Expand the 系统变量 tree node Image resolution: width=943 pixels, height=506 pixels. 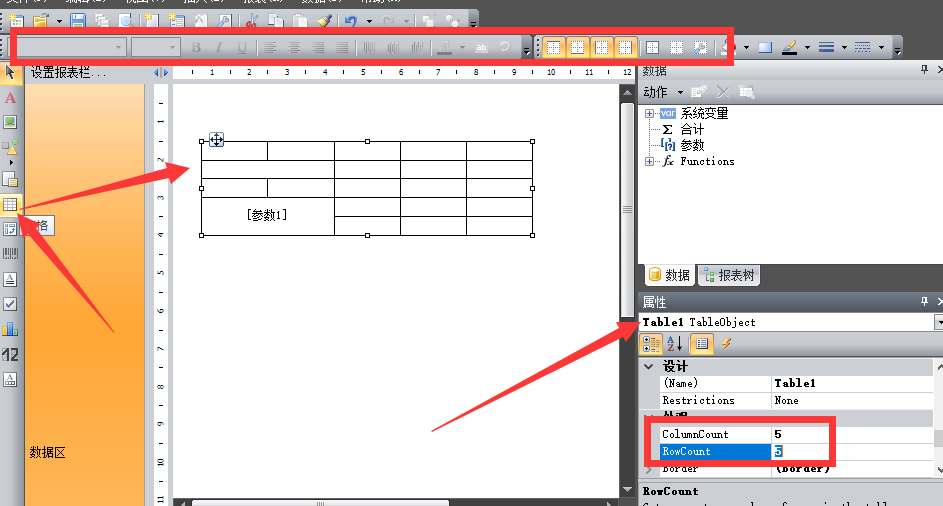(649, 113)
